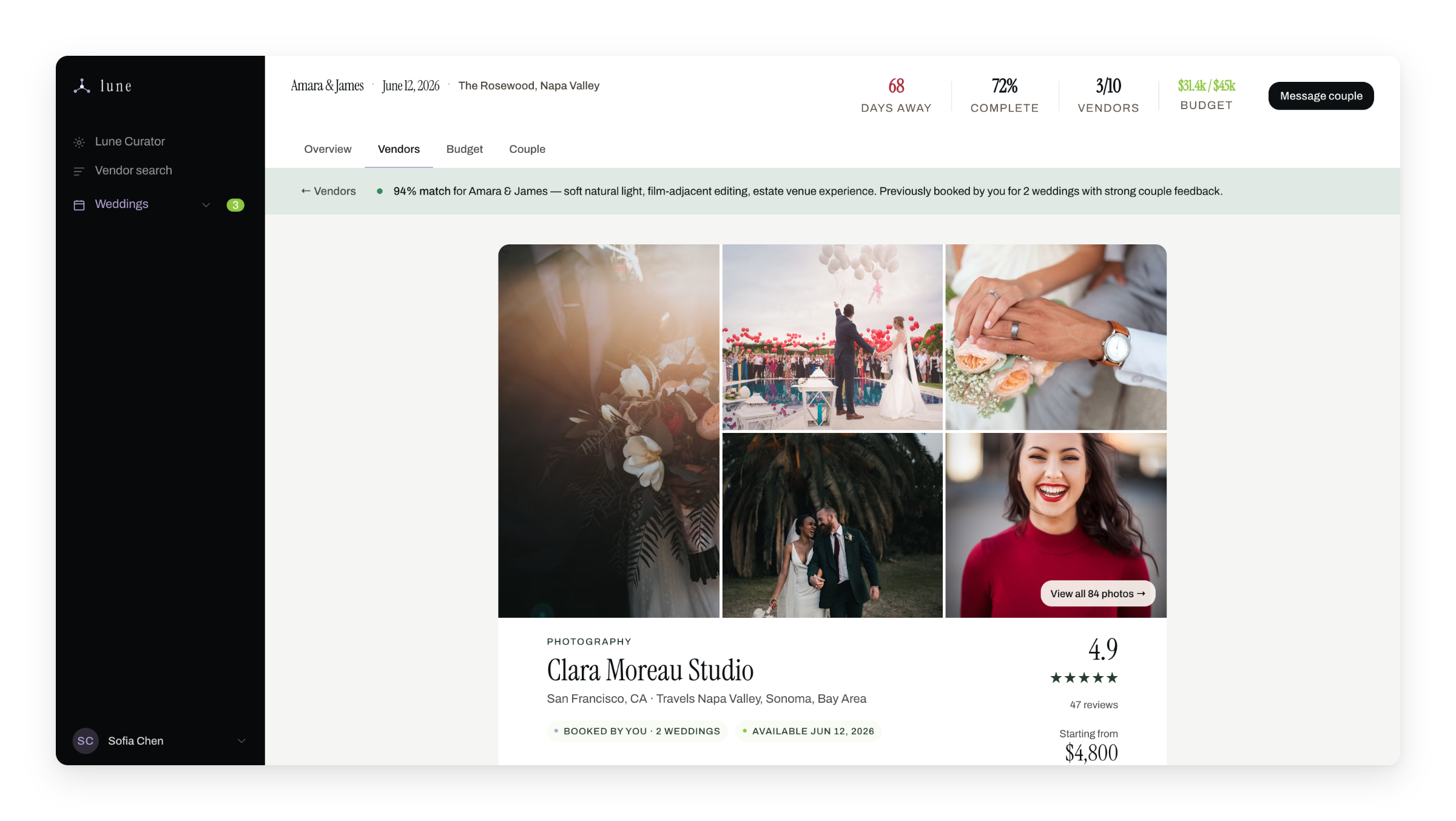
Task: Select the Vendors tab
Action: tap(399, 149)
